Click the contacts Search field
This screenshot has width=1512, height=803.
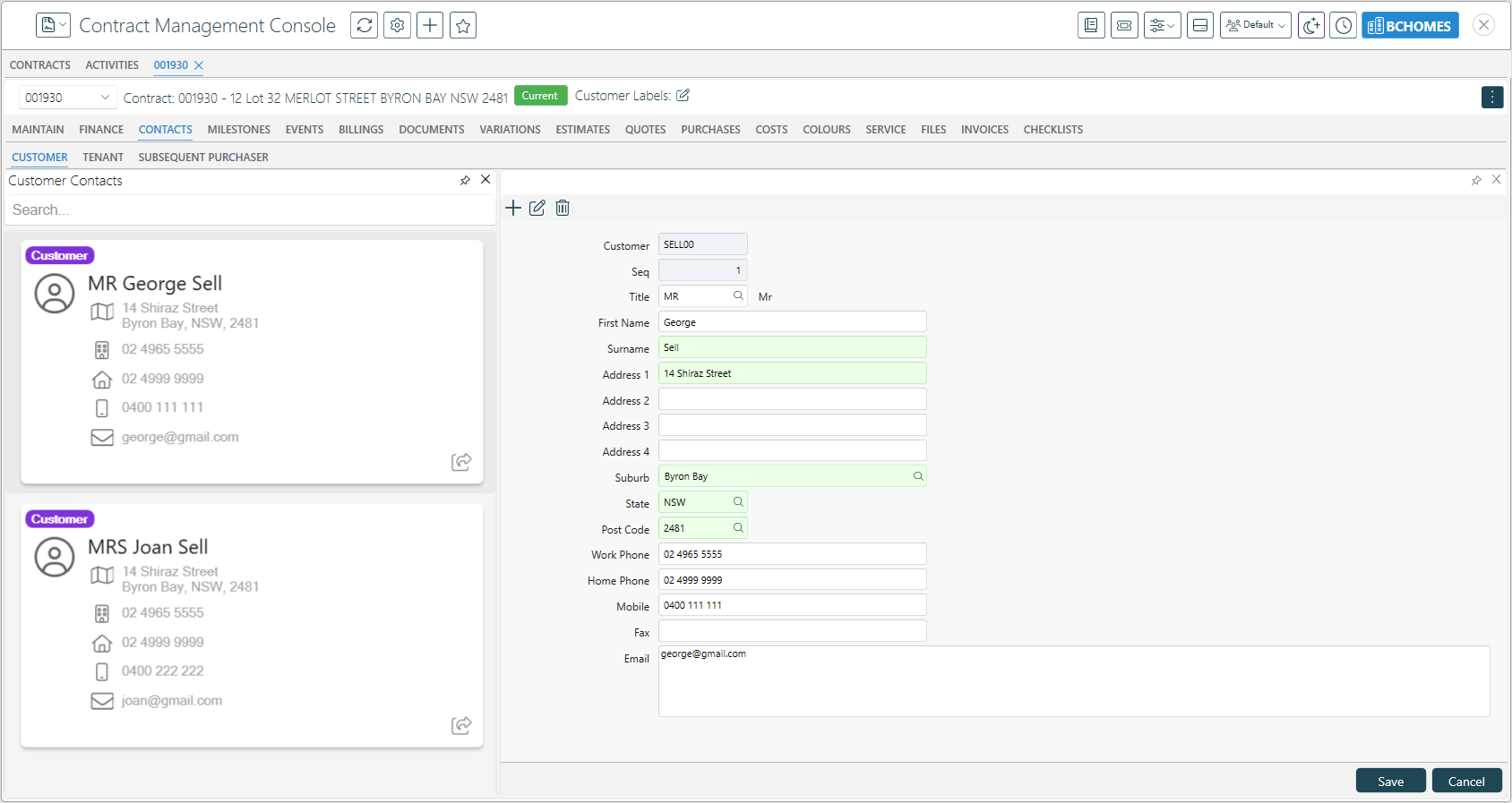[251, 209]
